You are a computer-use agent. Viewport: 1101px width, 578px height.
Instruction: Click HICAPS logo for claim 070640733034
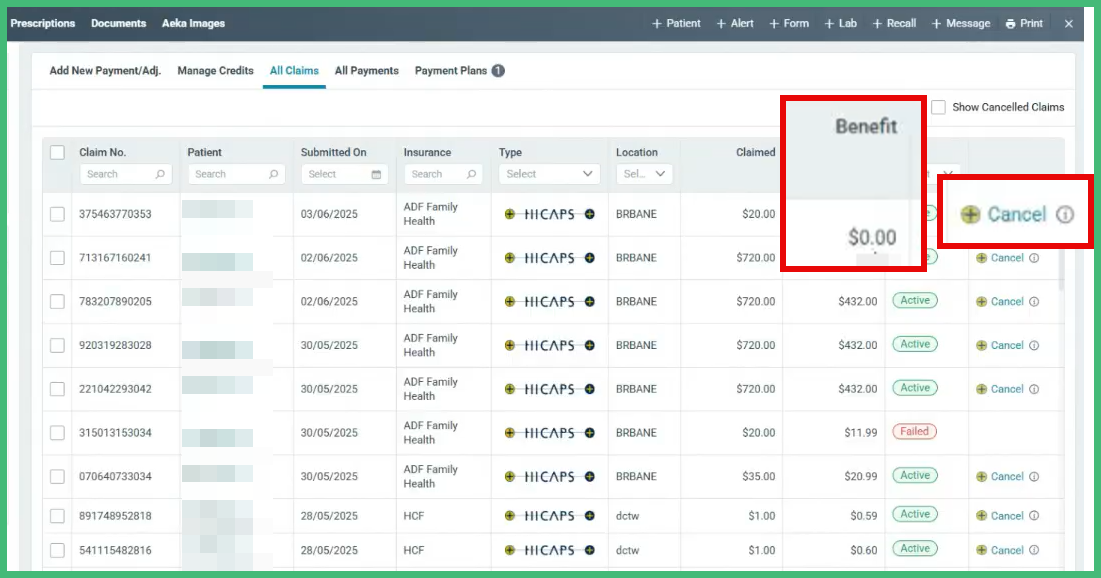point(550,476)
